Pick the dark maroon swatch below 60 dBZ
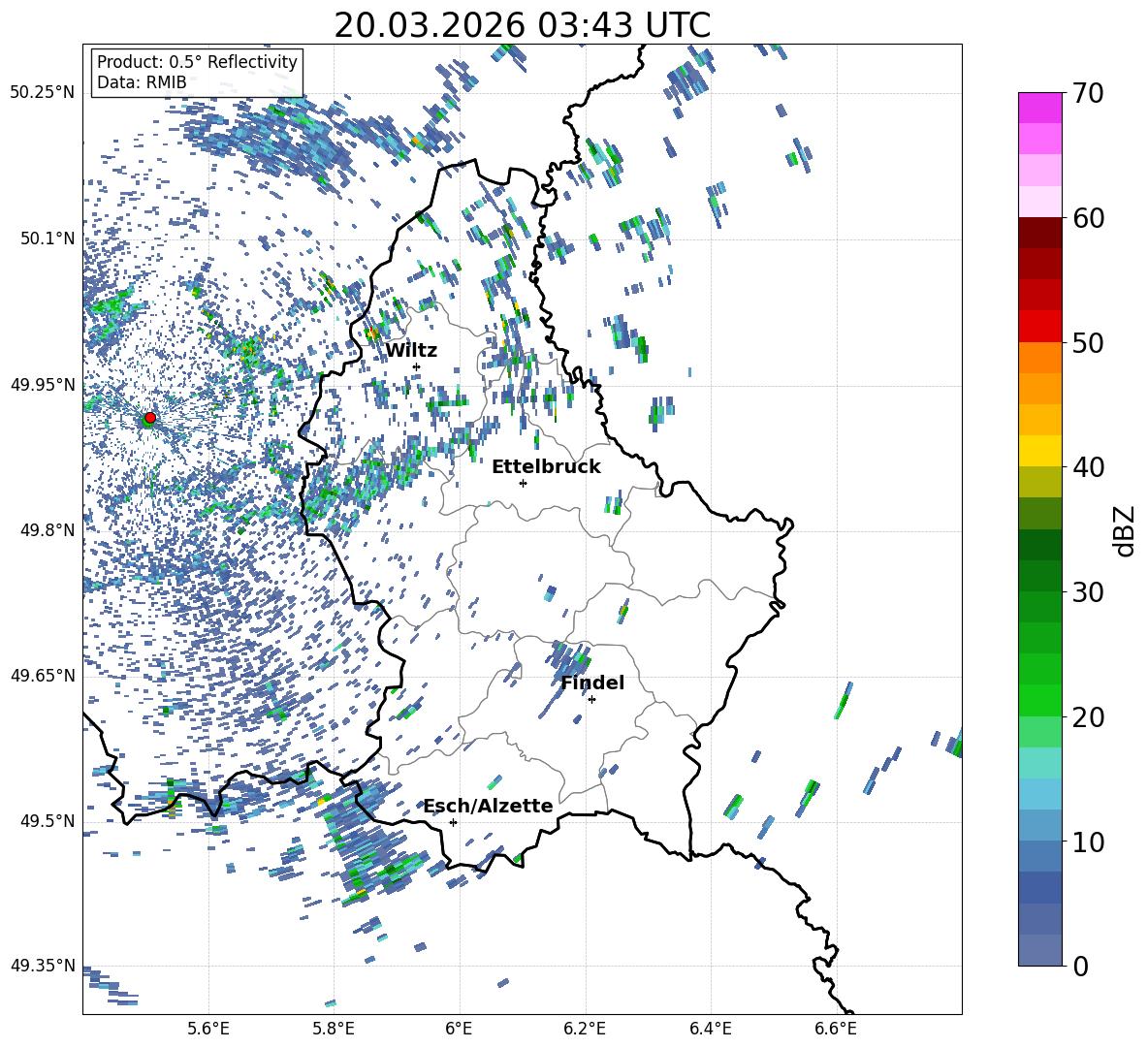This screenshot has width=1148, height=1048. click(x=1039, y=233)
